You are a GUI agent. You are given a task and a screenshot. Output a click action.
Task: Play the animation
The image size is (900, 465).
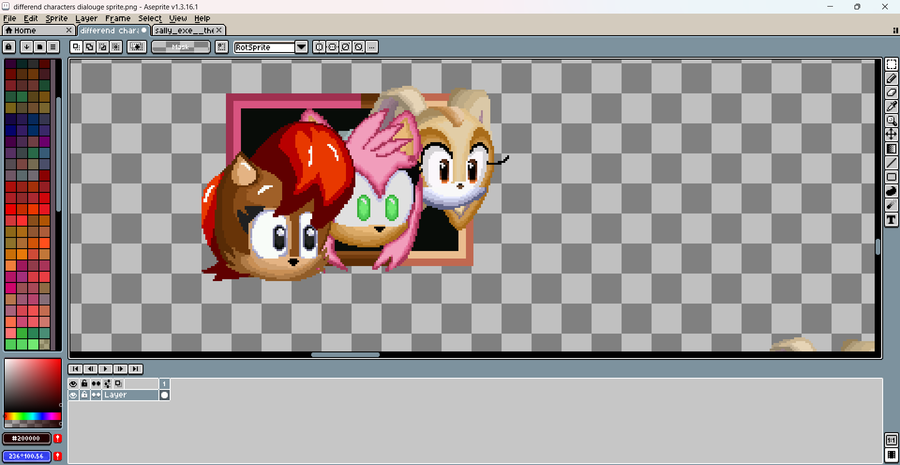pos(106,369)
